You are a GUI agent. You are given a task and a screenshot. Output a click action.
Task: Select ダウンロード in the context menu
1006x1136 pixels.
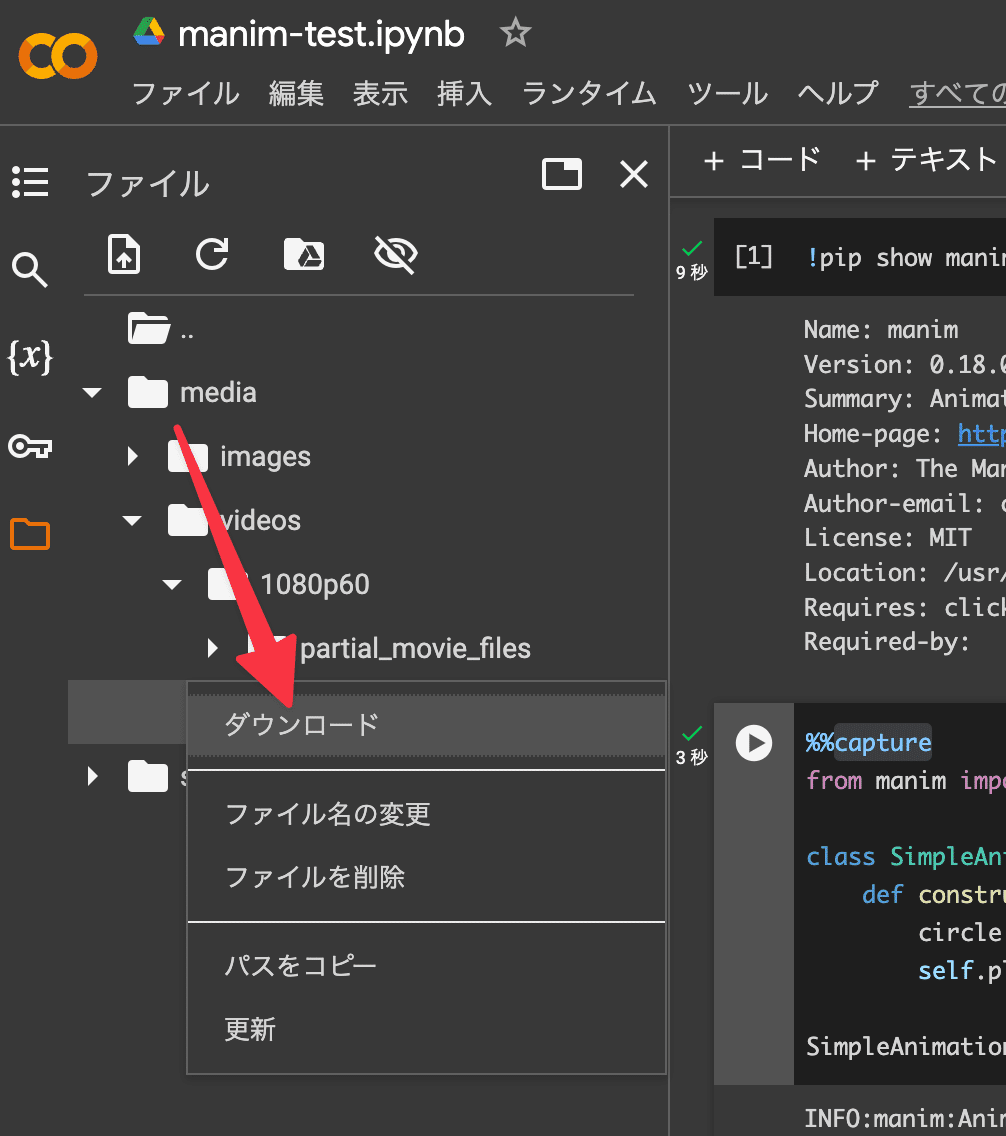click(x=302, y=725)
